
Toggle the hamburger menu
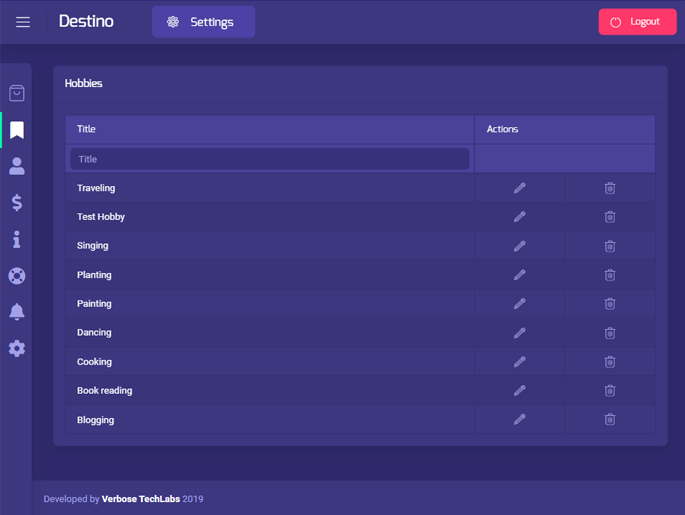point(23,22)
